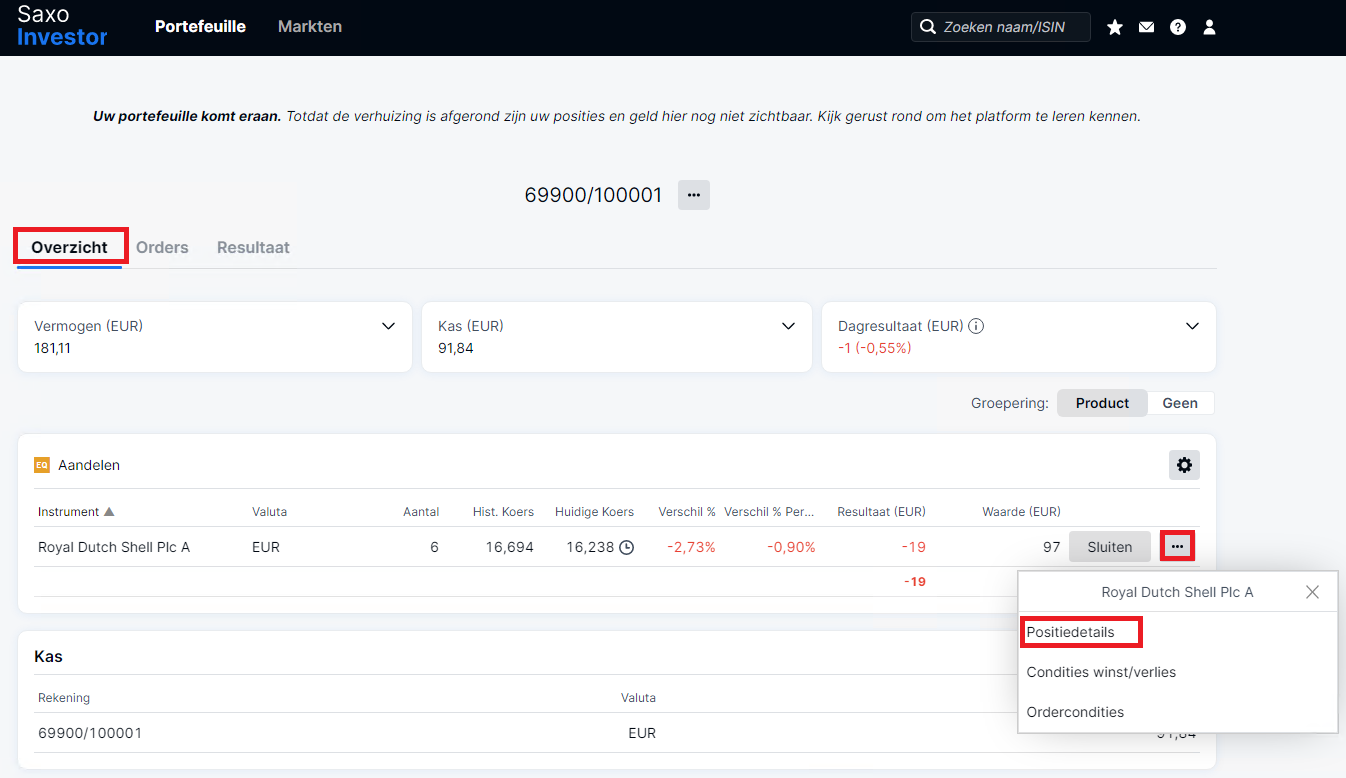Click the 16,694 historical price value
Screen dimensions: 1346x778
click(x=508, y=547)
